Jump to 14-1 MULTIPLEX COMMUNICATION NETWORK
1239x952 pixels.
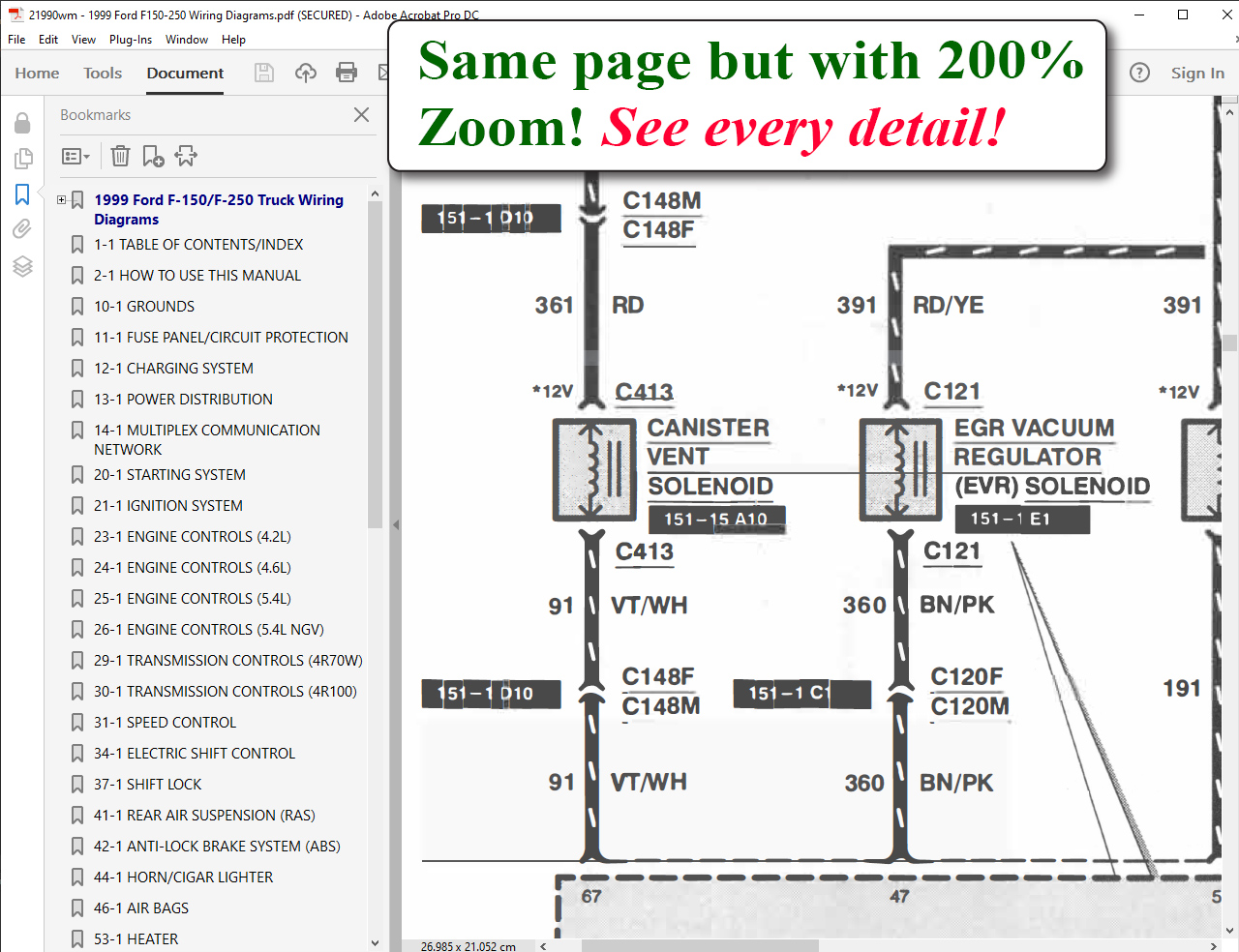coord(207,439)
